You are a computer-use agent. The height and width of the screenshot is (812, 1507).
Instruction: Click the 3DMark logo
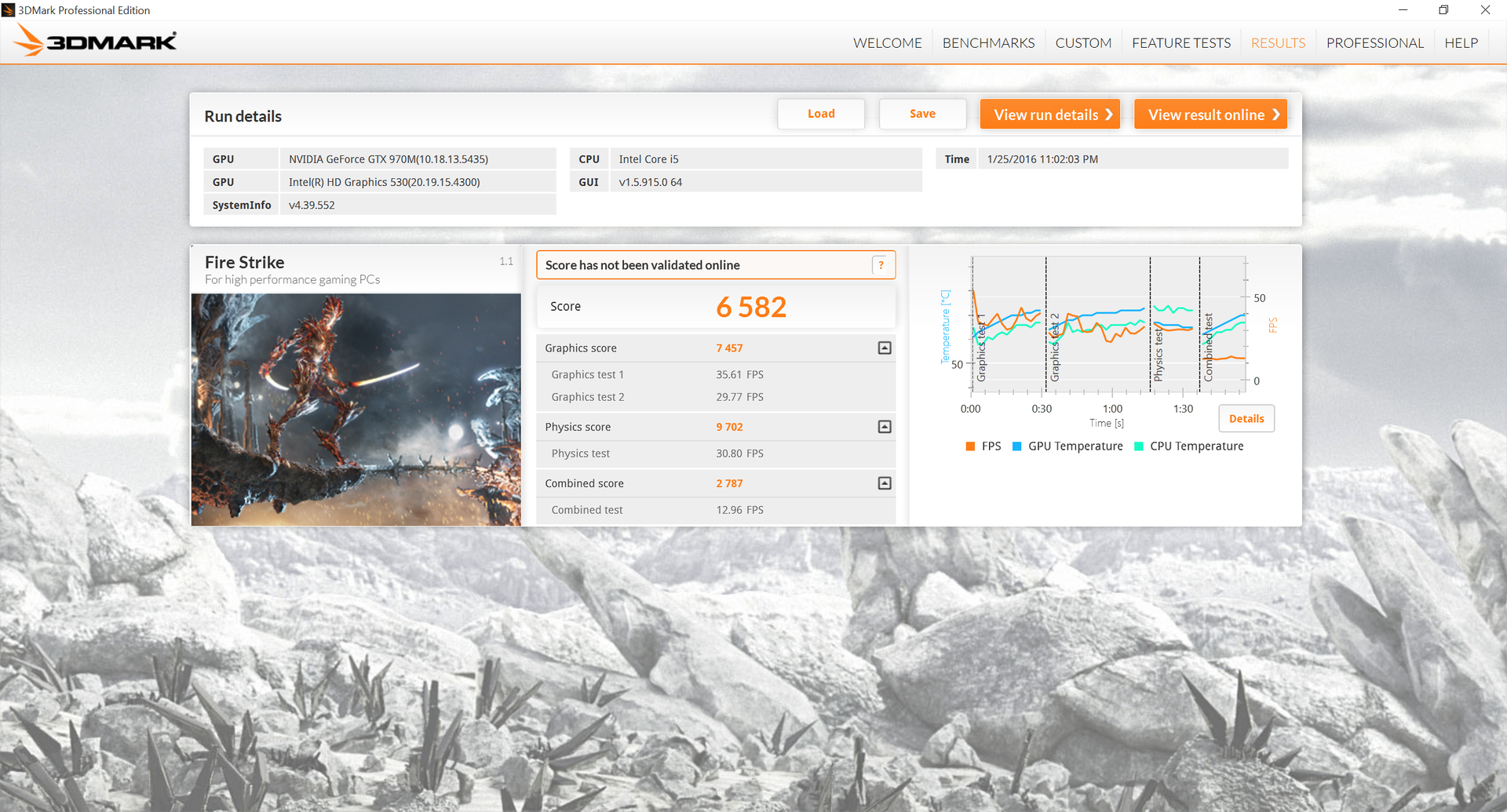(95, 41)
